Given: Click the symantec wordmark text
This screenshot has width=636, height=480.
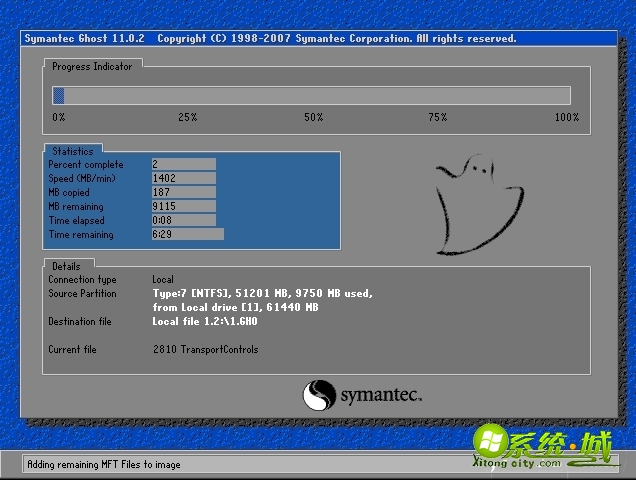Looking at the screenshot, I should click(380, 395).
